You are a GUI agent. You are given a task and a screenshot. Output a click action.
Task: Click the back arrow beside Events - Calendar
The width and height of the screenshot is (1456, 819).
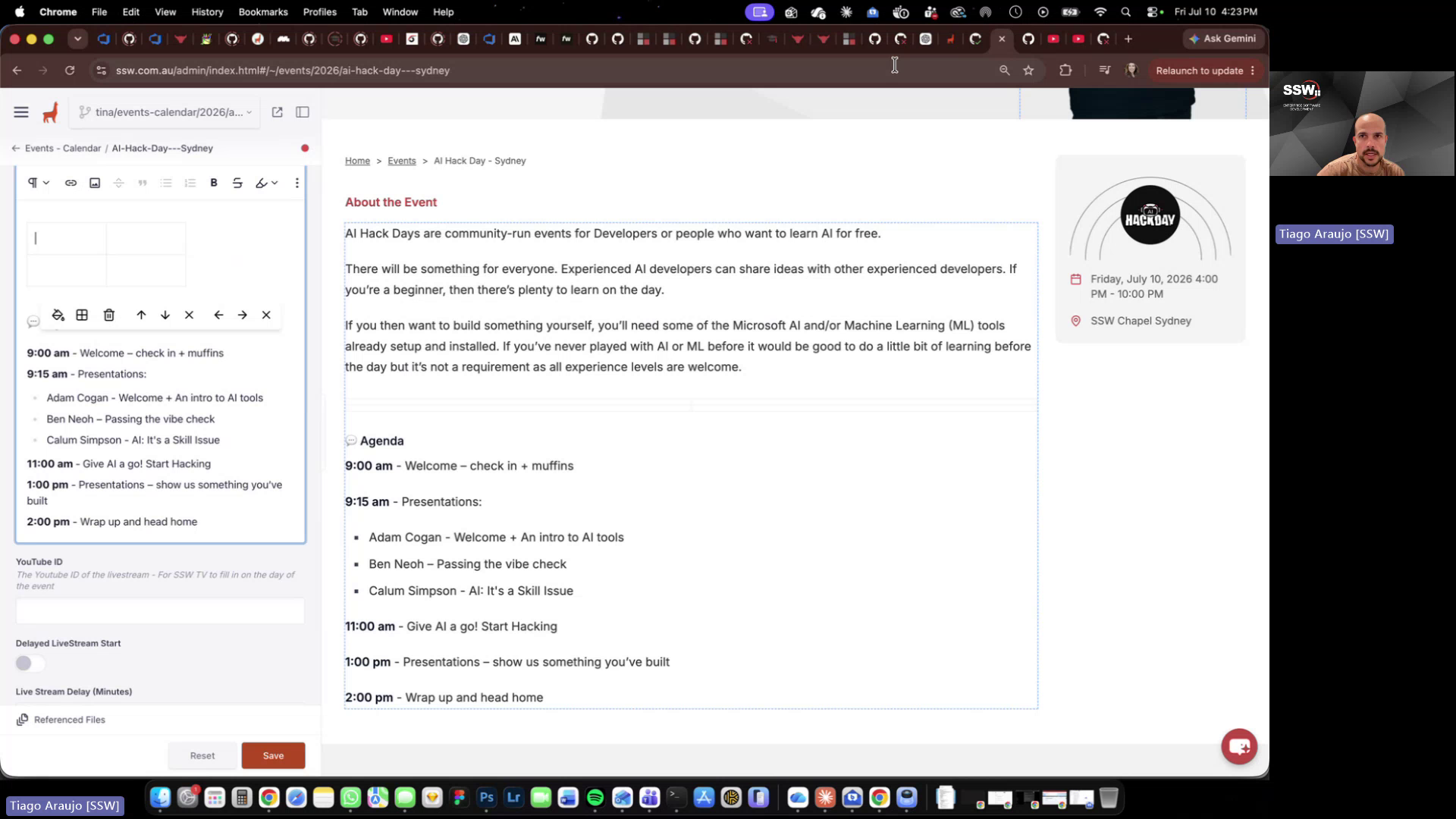pos(16,149)
